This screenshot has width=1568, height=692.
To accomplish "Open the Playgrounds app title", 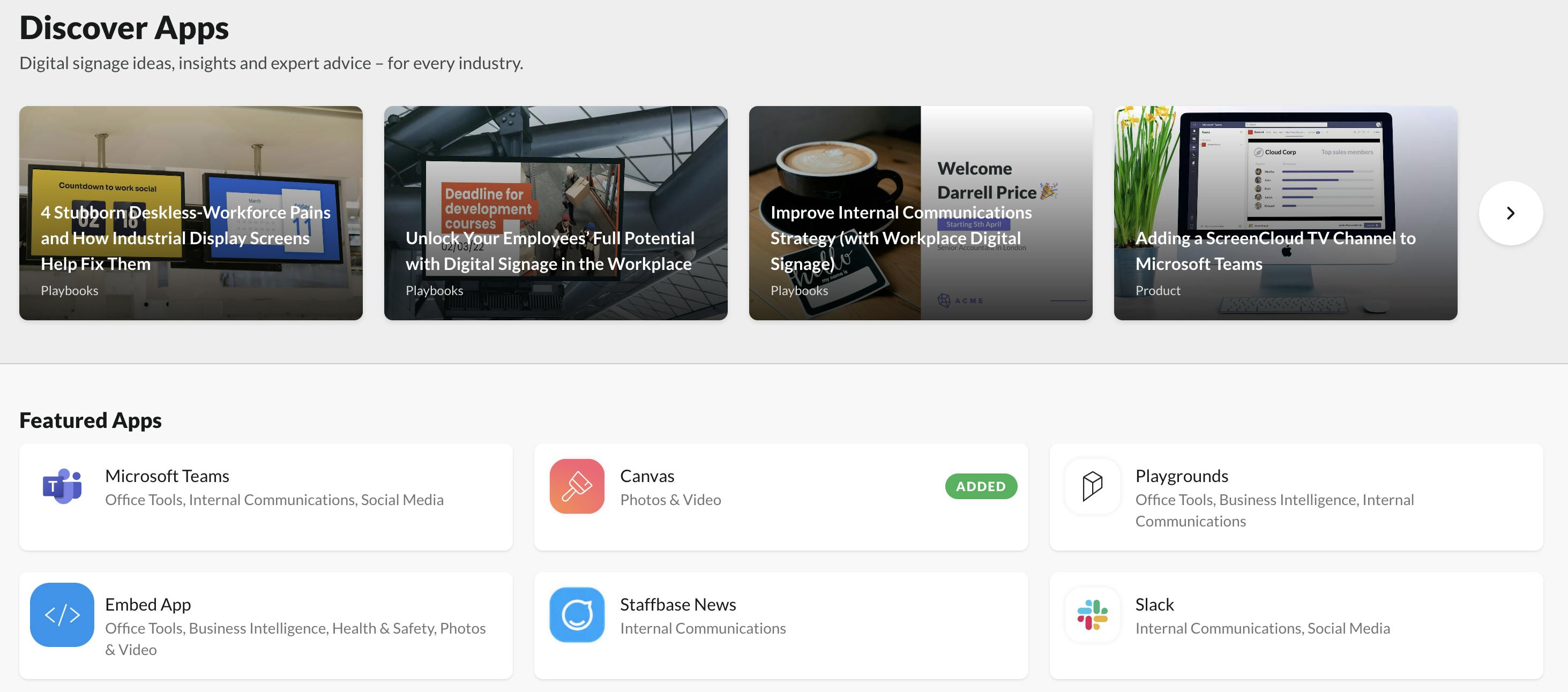I will 1182,476.
